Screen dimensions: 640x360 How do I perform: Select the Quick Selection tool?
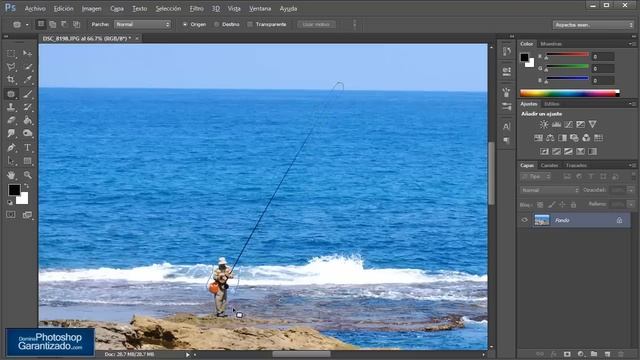tap(27, 67)
